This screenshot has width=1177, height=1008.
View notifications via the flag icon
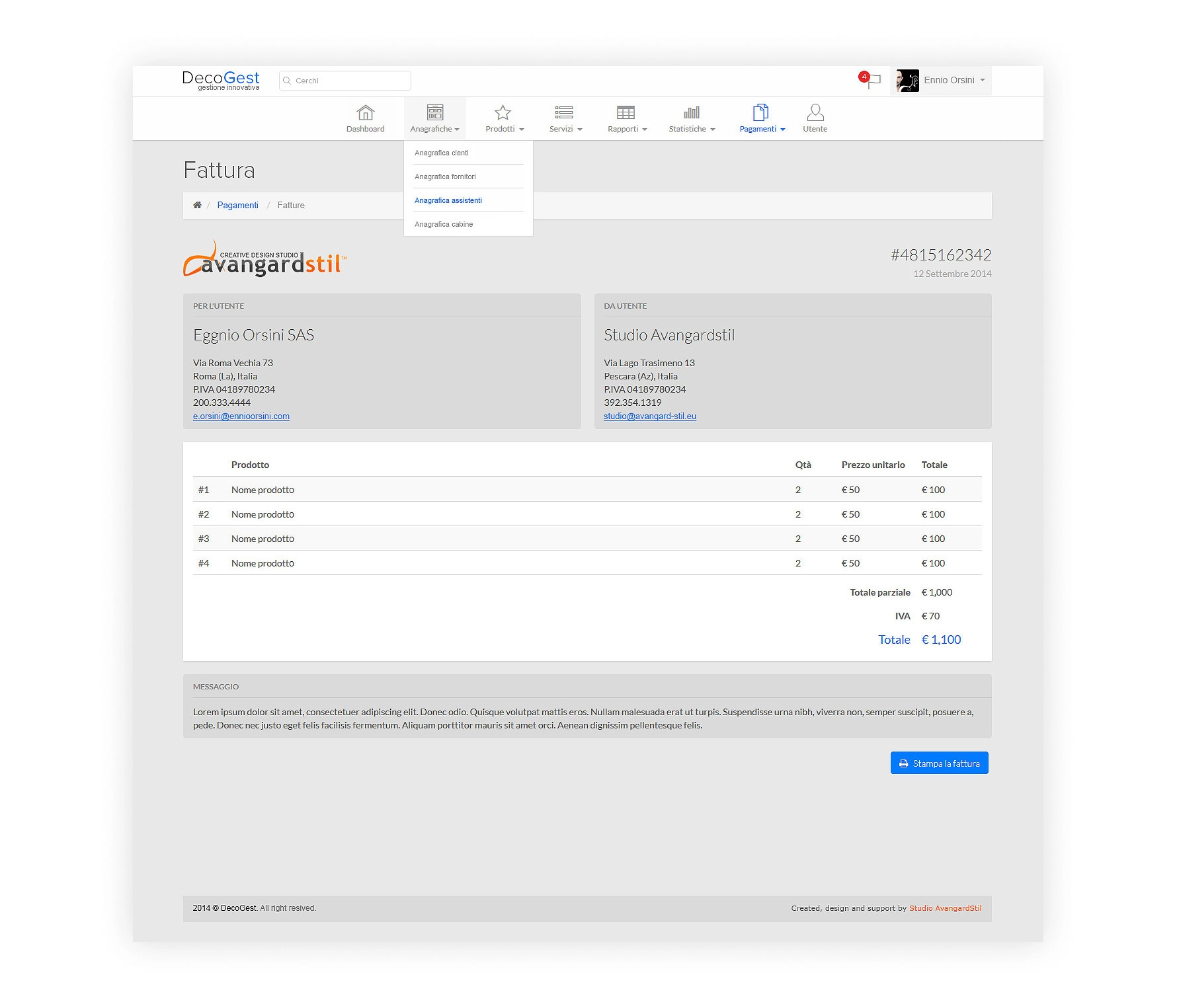(873, 81)
